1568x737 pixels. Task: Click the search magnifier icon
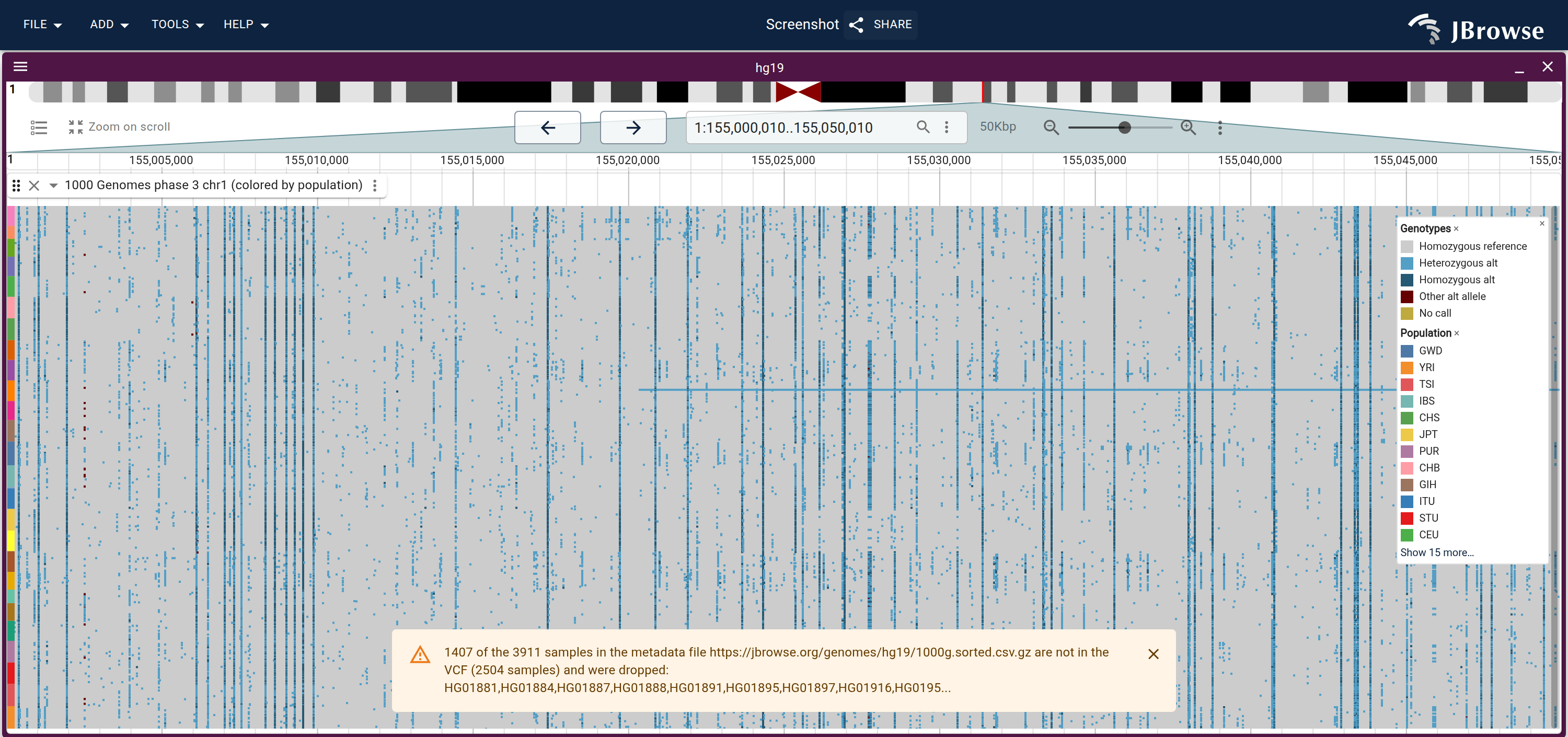(923, 126)
